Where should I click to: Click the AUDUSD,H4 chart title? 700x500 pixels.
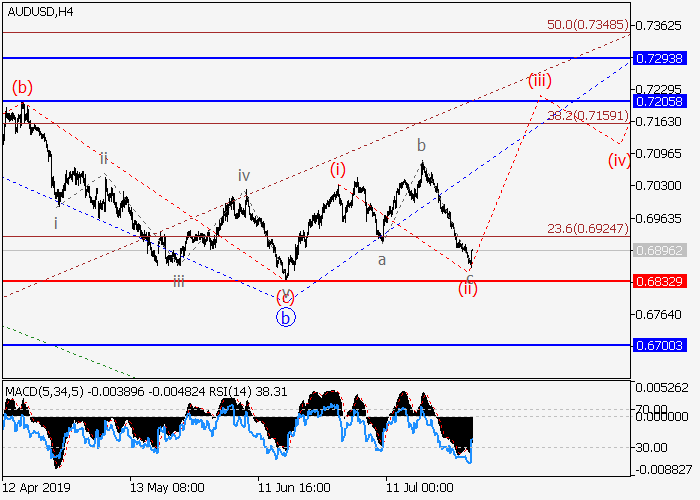(x=38, y=12)
